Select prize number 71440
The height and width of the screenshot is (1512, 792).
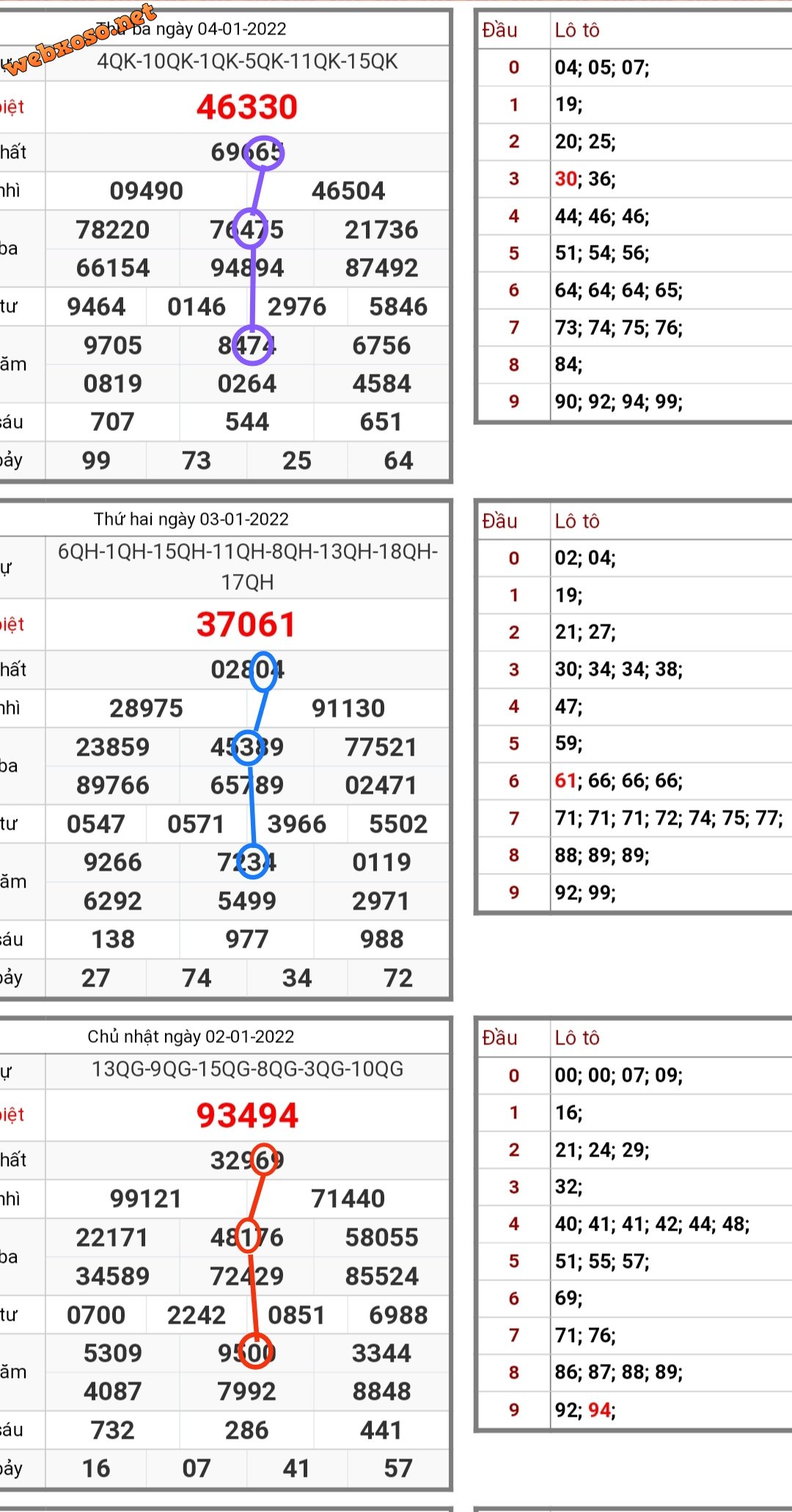coord(348,1199)
